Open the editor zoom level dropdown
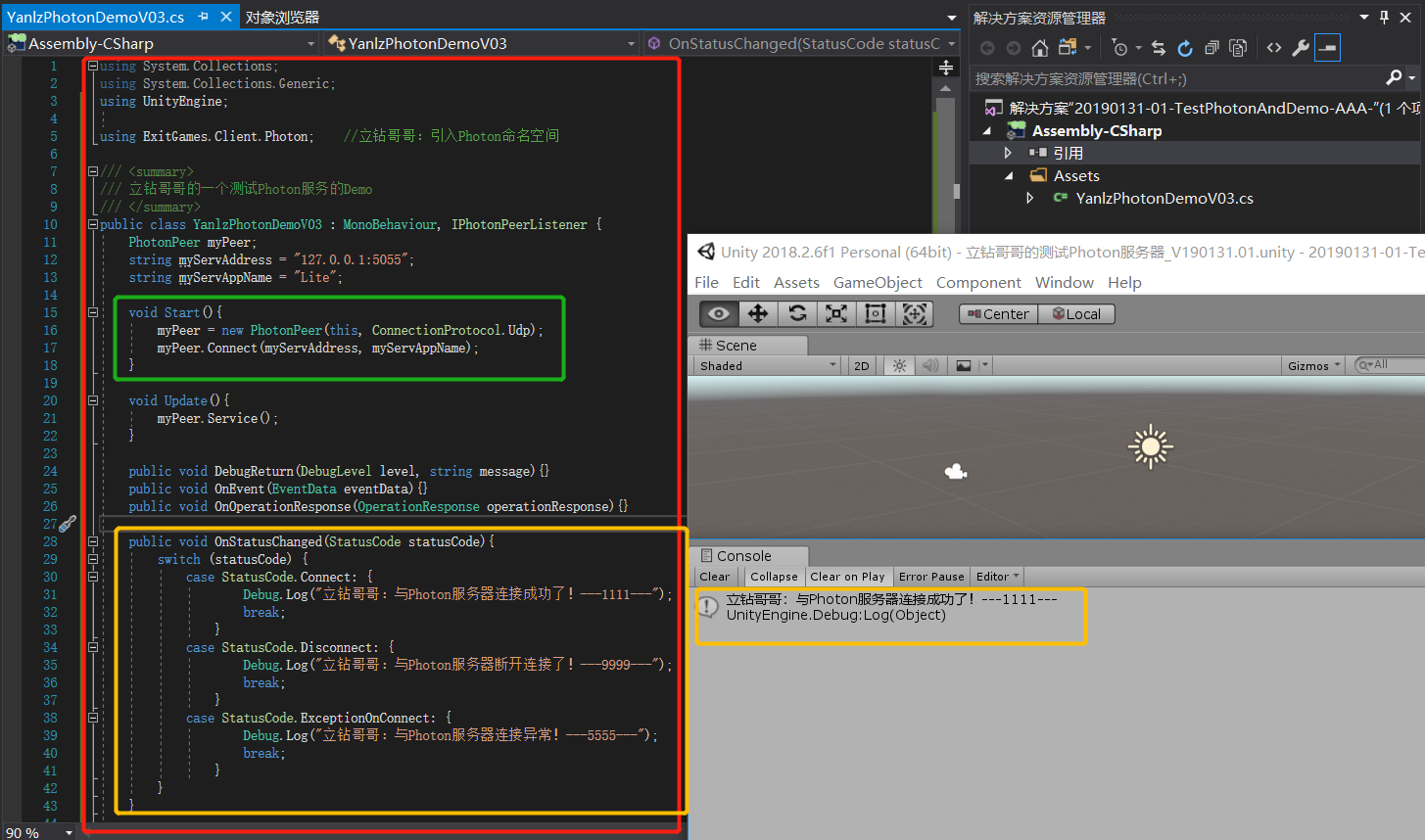The height and width of the screenshot is (840, 1425). (x=69, y=832)
